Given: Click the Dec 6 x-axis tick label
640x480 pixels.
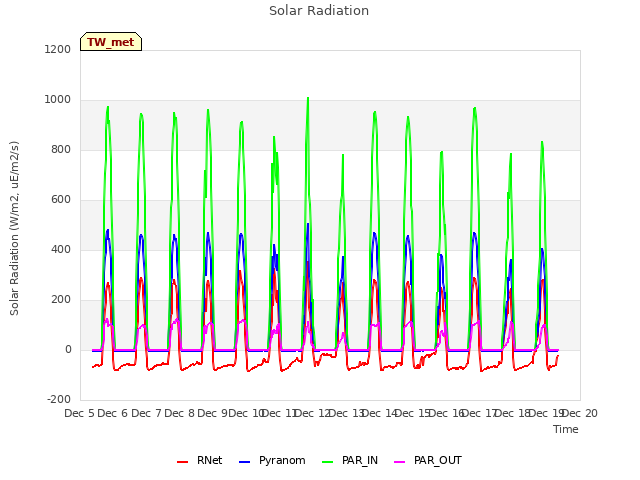Looking at the screenshot, I should [x=113, y=413].
